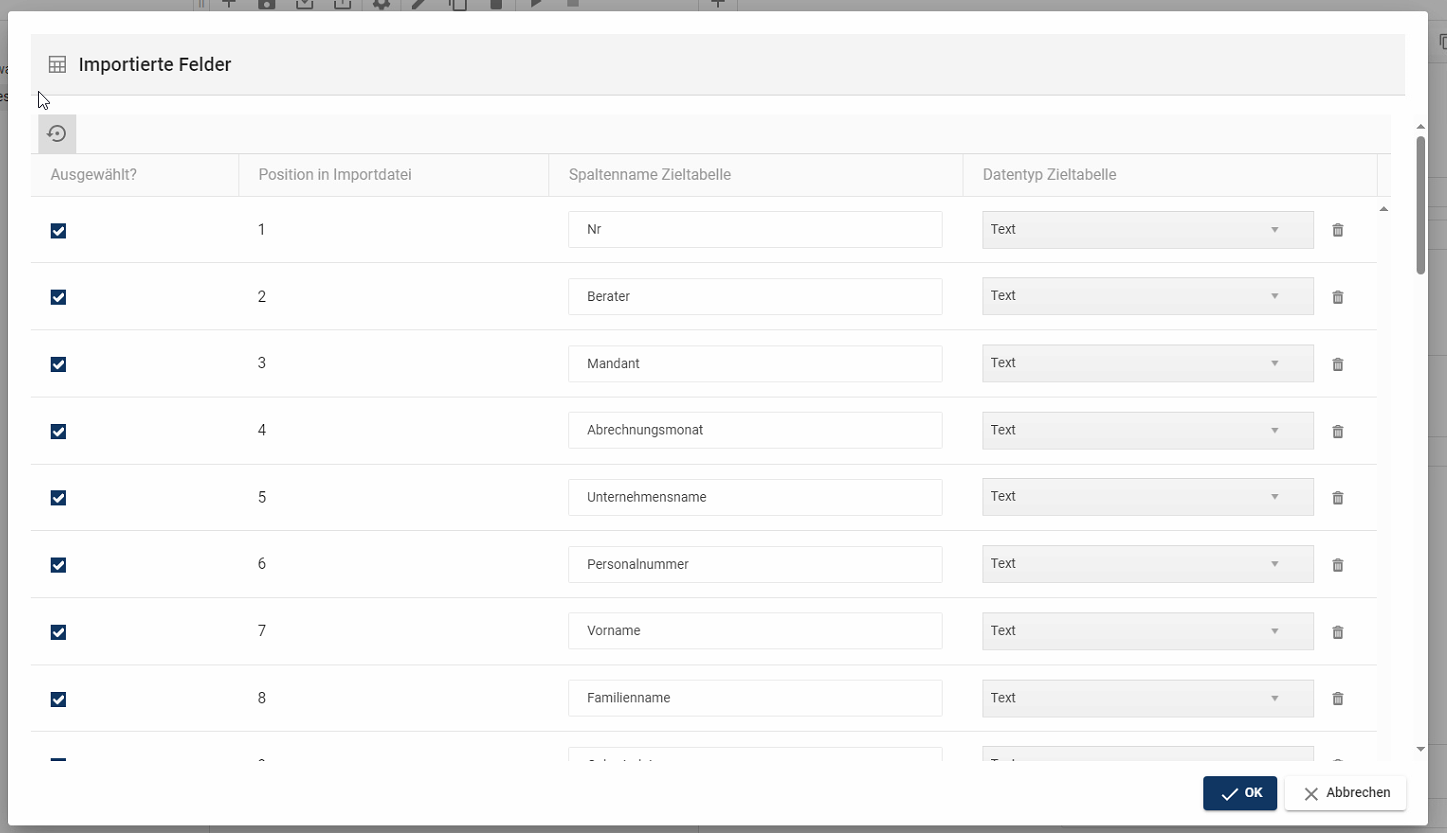Screen dimensions: 1447x833
Task: Uncheck the checkbox for position 1
Action: click(58, 231)
